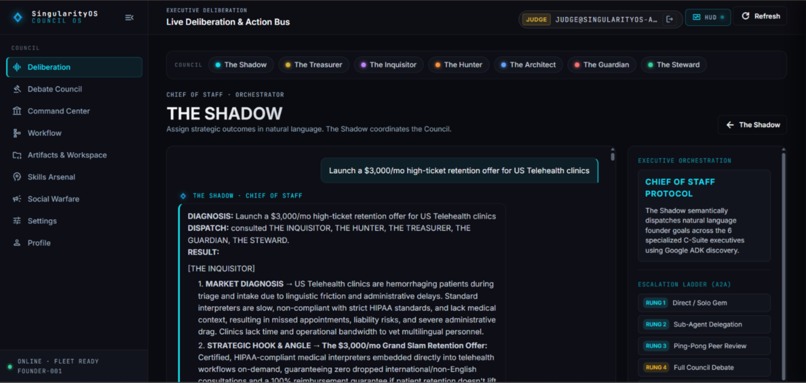Click the Debate Council gavel icon
This screenshot has width=806, height=383.
tap(17, 89)
